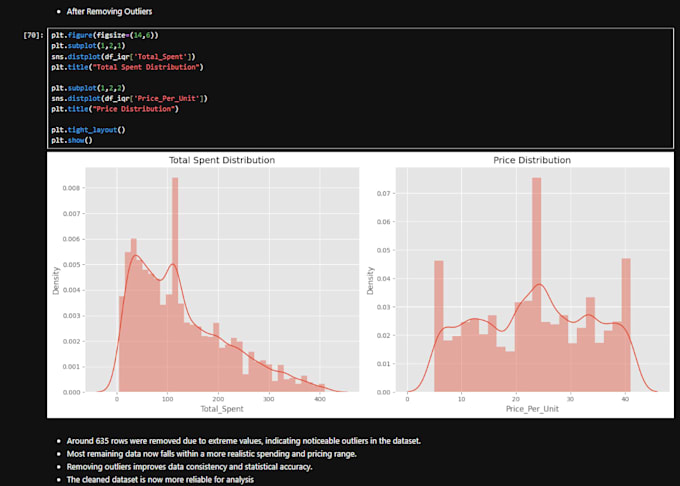The image size is (680, 486).
Task: Click the 'After Removing Outliers' markdown heading
Action: coord(109,12)
